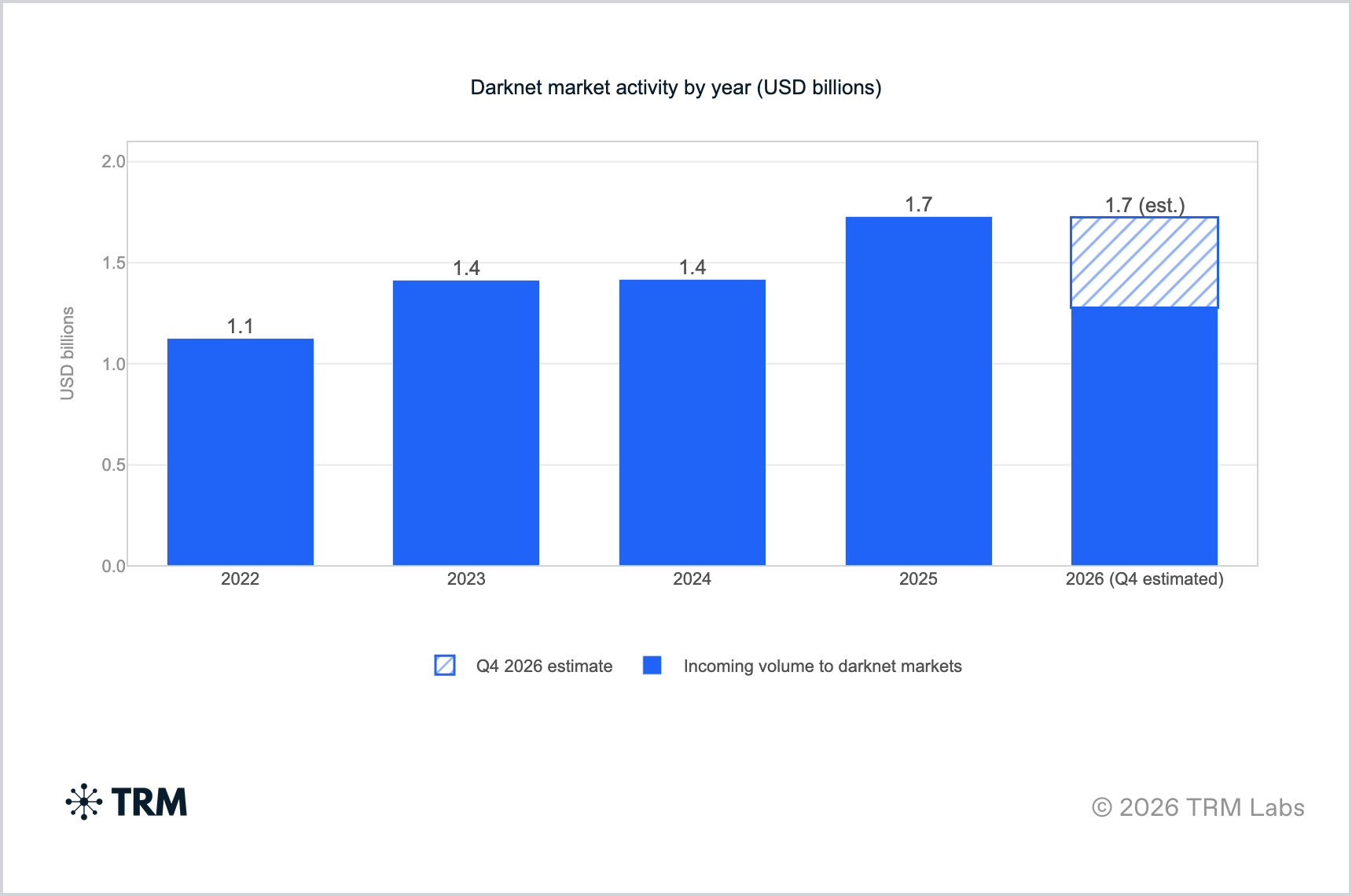Image resolution: width=1352 pixels, height=896 pixels.
Task: Click the 'USD billions' y-axis title
Action: (68, 353)
